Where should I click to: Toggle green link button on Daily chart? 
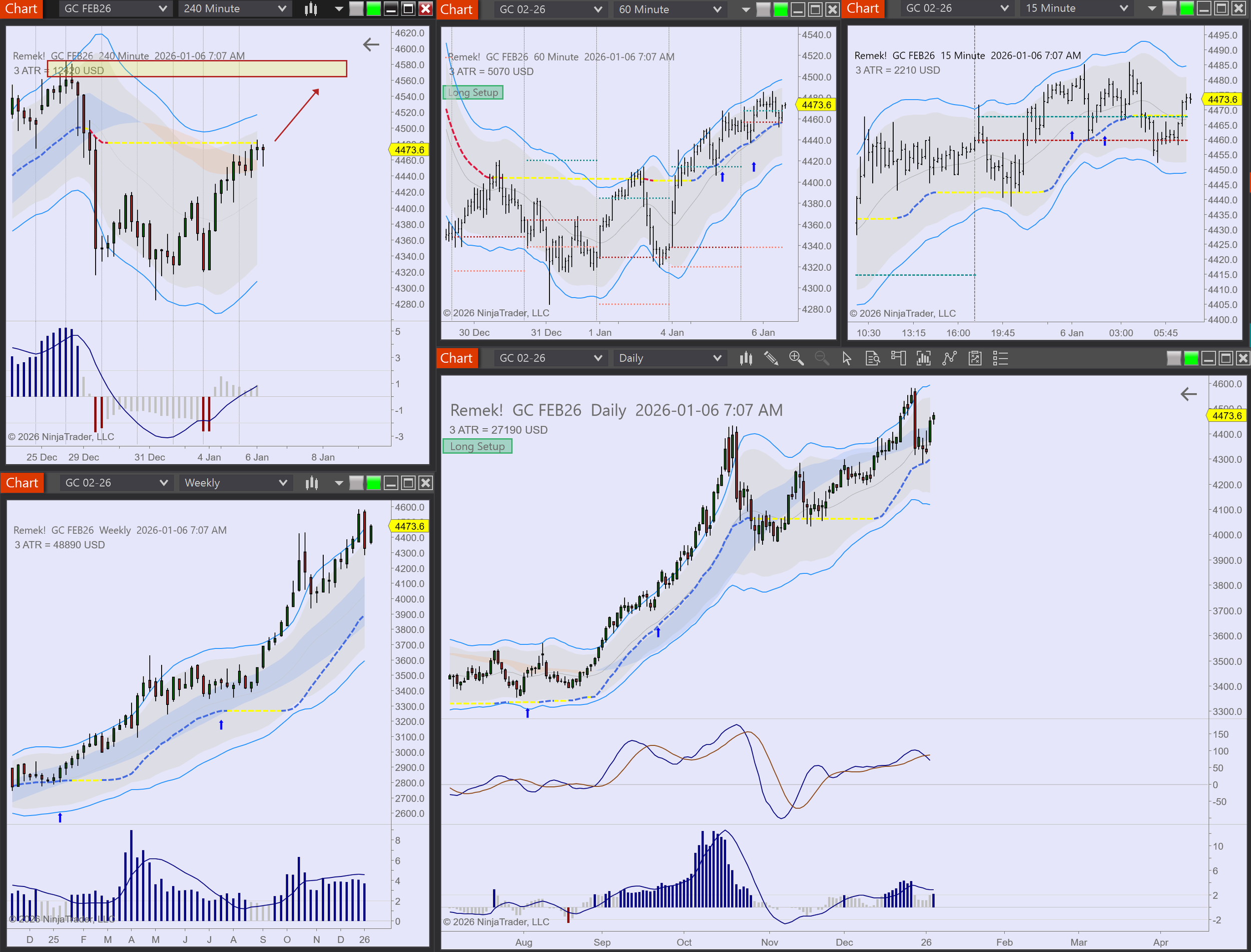[1191, 358]
